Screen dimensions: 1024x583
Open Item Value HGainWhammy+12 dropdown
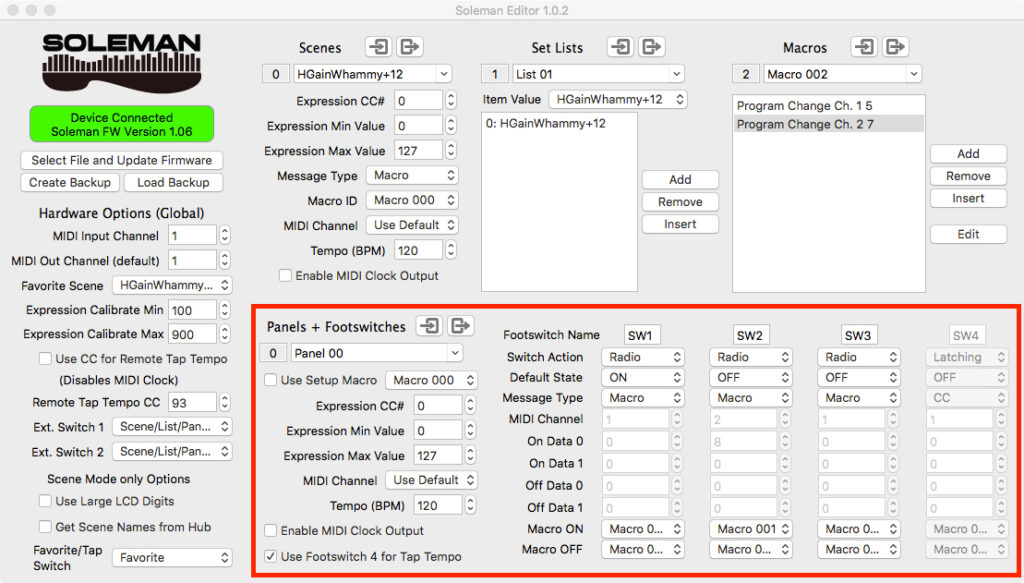click(x=618, y=99)
